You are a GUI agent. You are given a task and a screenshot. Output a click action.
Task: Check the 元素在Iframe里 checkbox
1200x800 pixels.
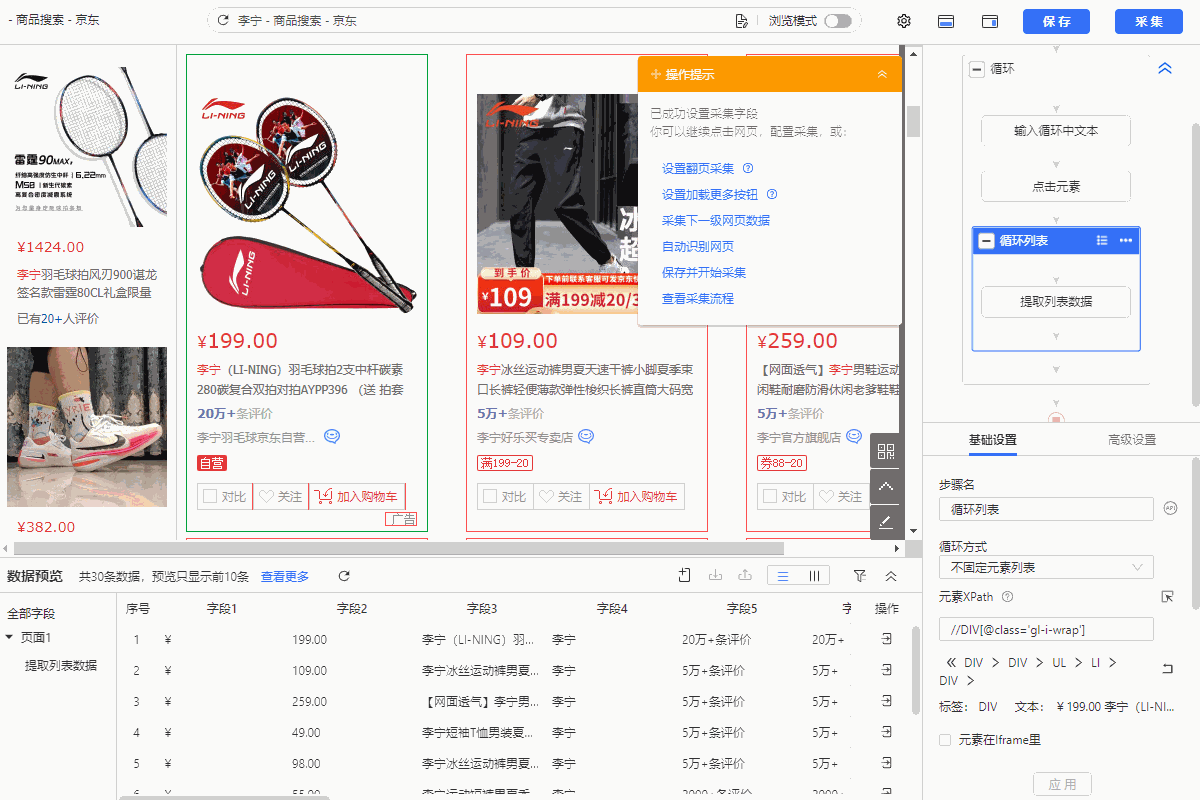click(x=945, y=740)
